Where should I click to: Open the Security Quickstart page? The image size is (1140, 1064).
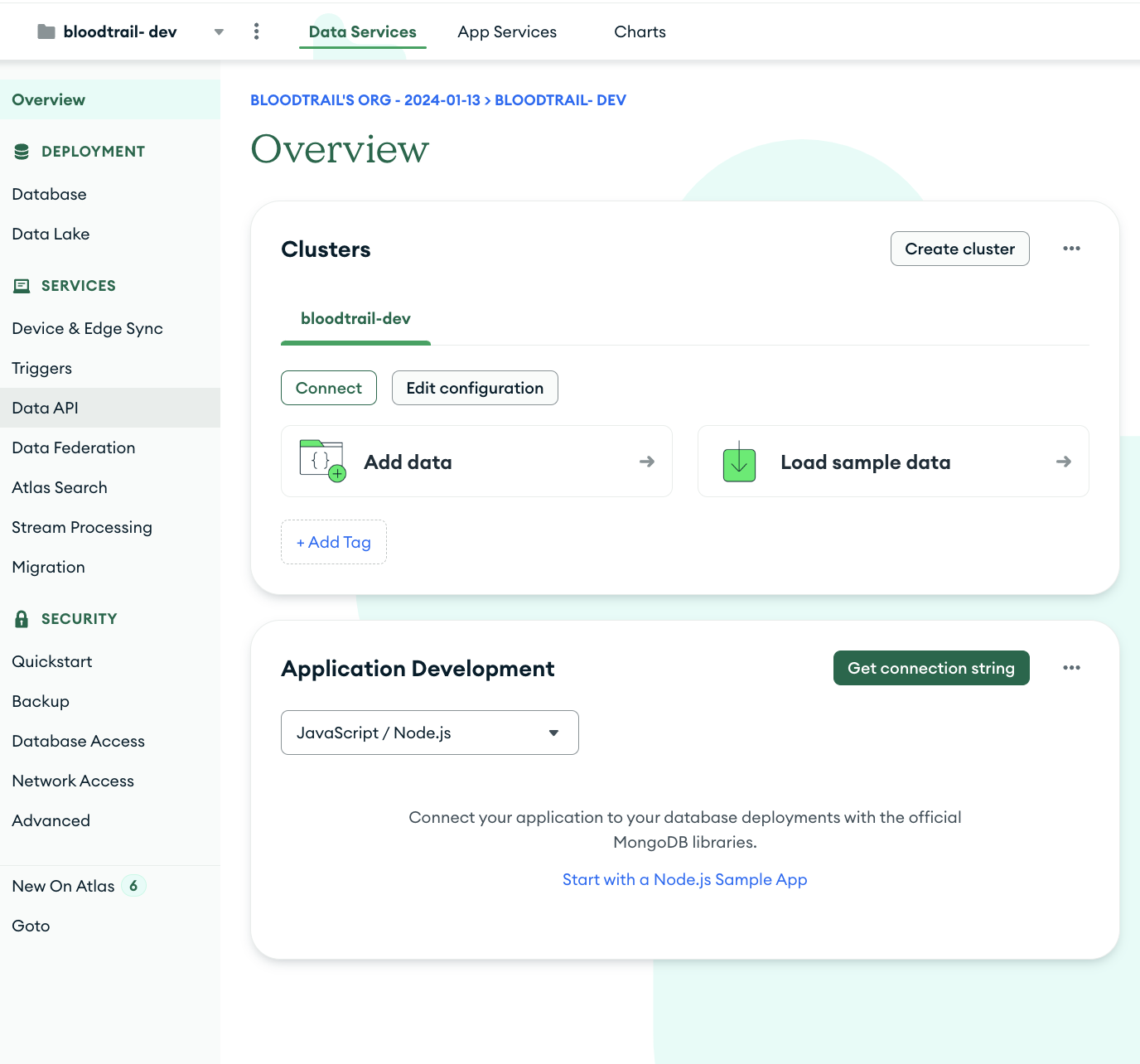pos(52,661)
